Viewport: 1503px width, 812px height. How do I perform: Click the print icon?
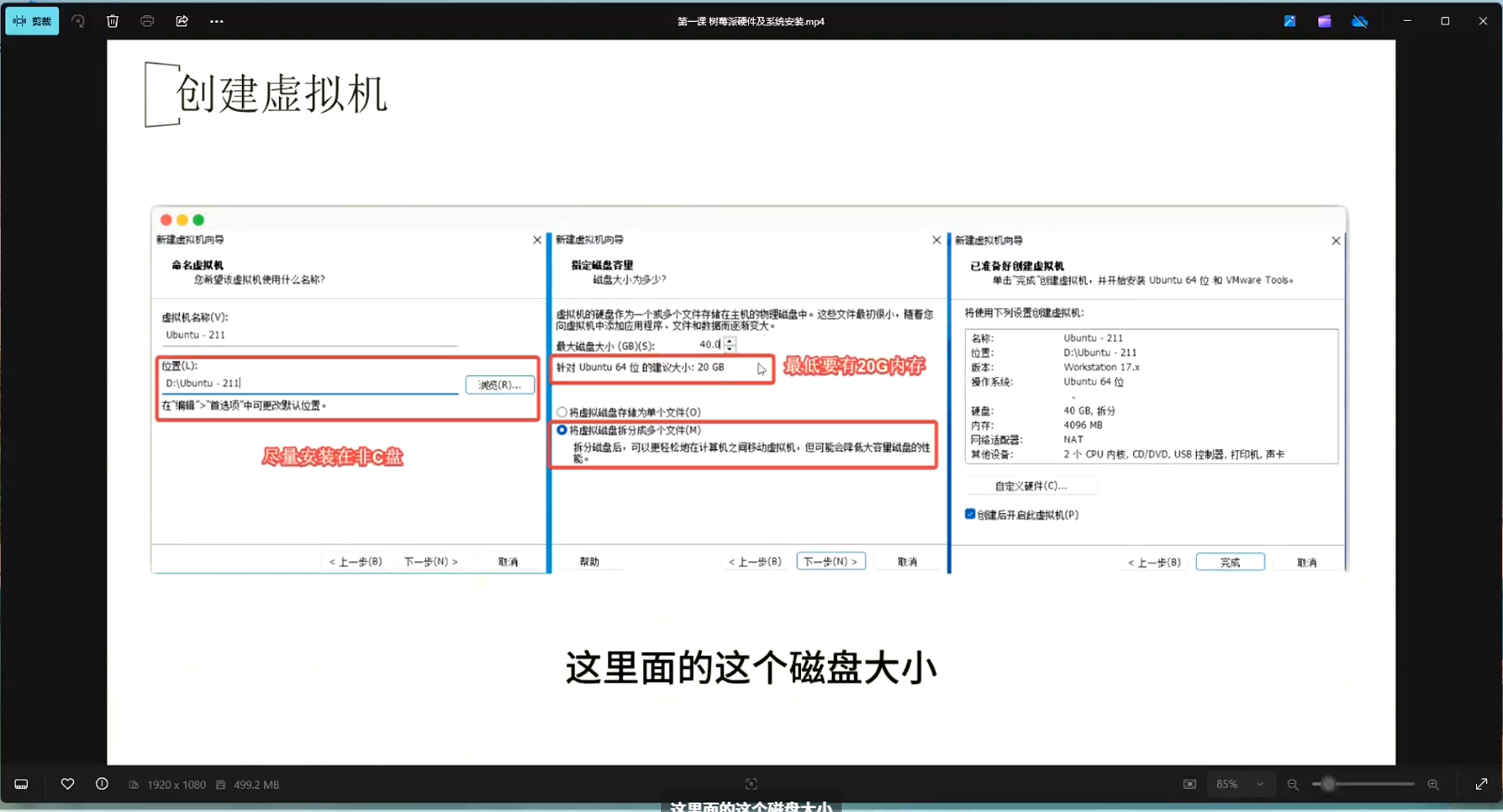[x=147, y=21]
